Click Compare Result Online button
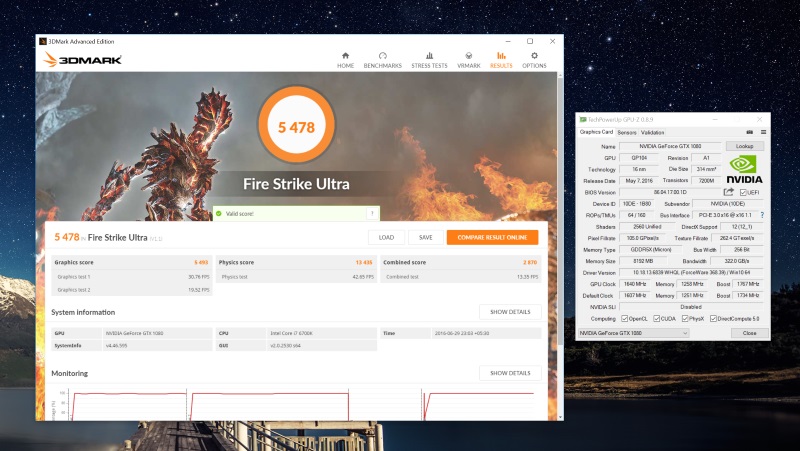Image resolution: width=800 pixels, height=451 pixels. click(x=492, y=237)
